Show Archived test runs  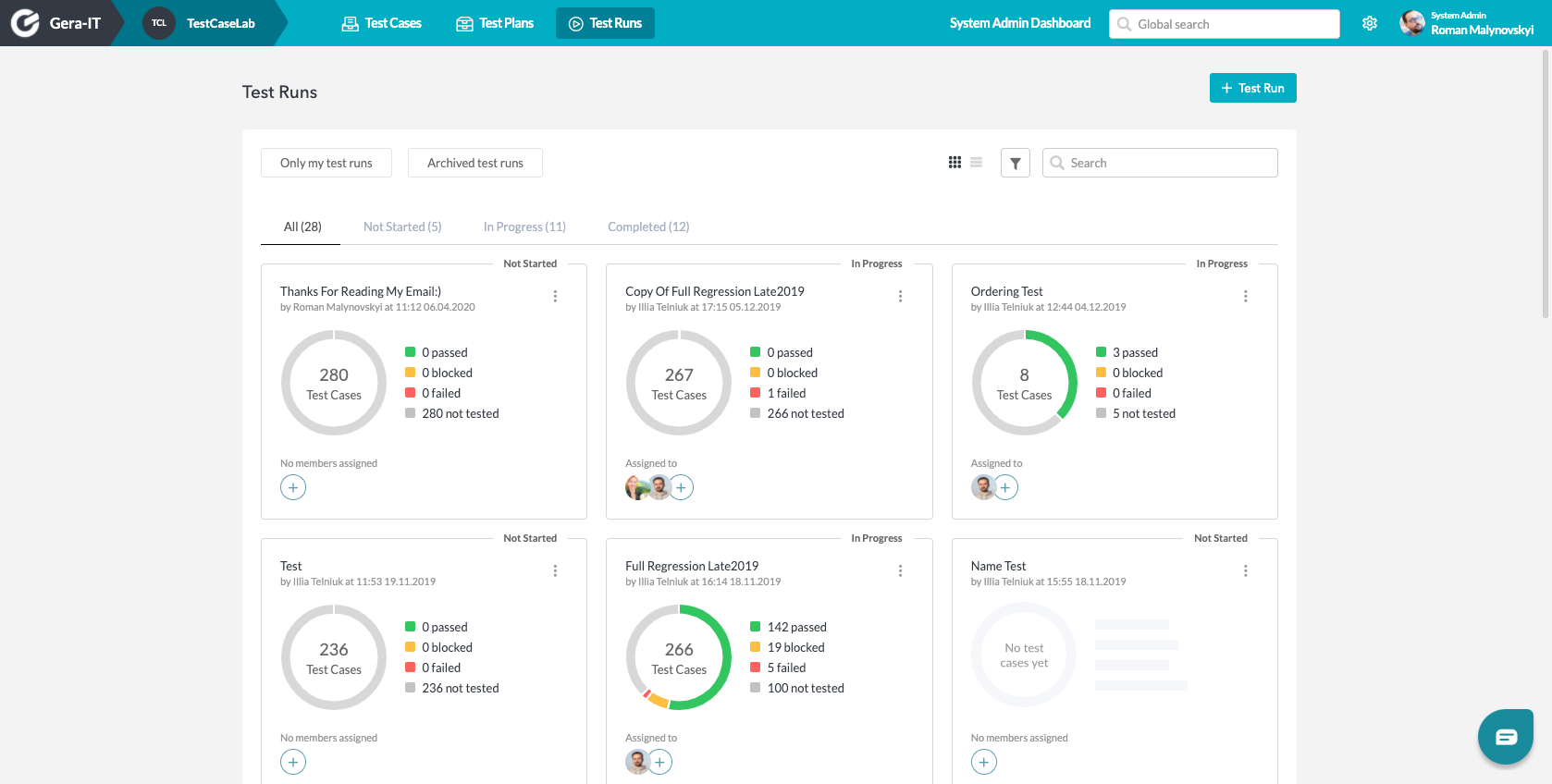tap(474, 163)
